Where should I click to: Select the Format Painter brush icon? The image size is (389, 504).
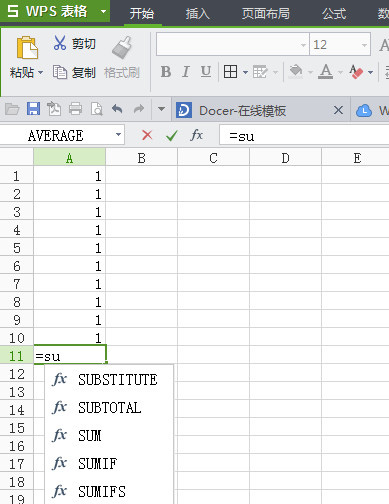coord(122,47)
